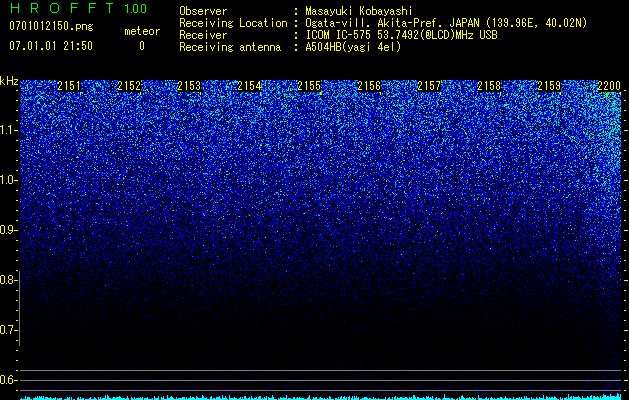The height and width of the screenshot is (400, 629).
Task: Click the meteor count label
Action: 142,31
